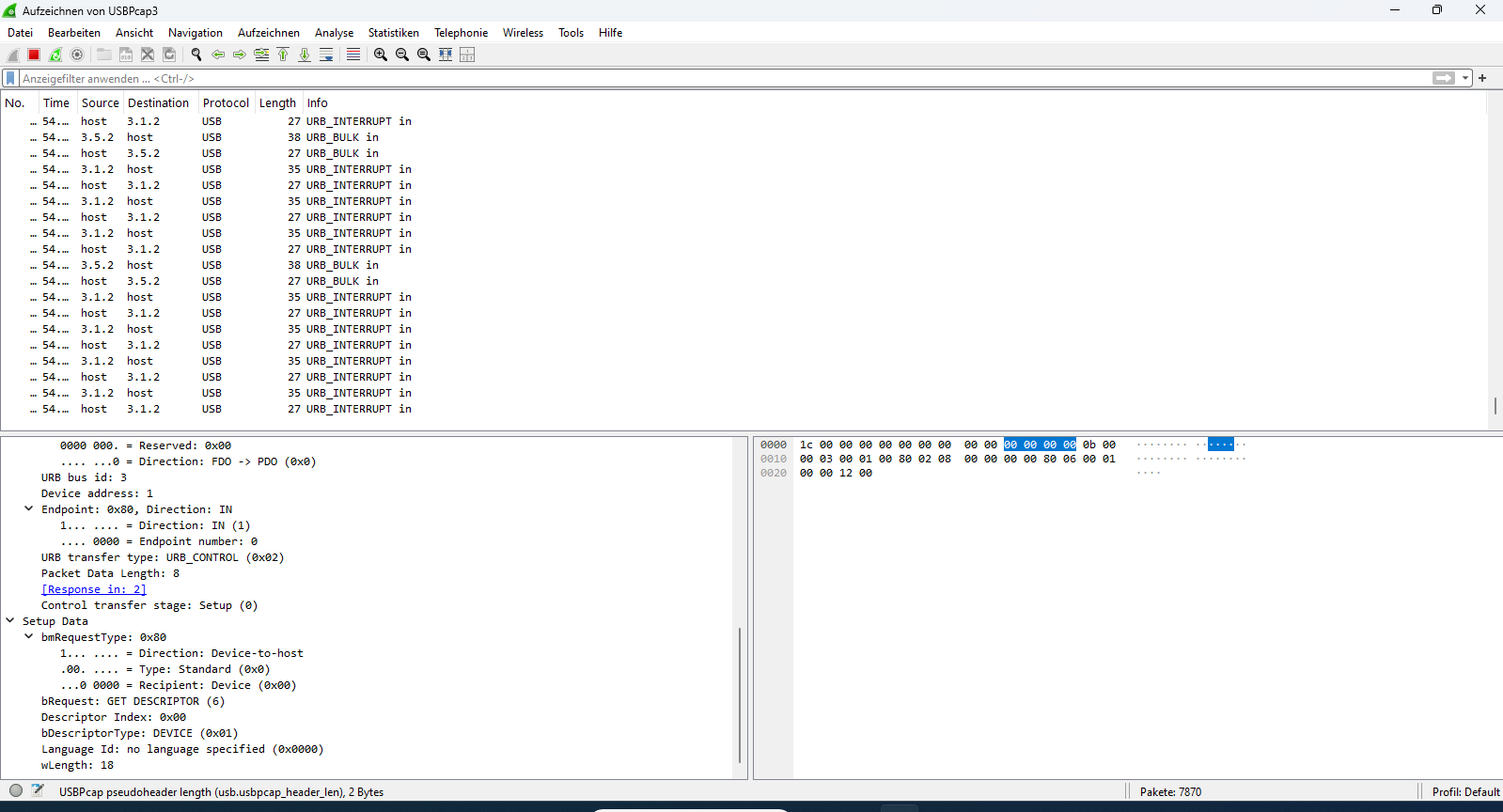The height and width of the screenshot is (812, 1503).
Task: Click the Profil: Default status bar entry
Action: pos(1465,792)
